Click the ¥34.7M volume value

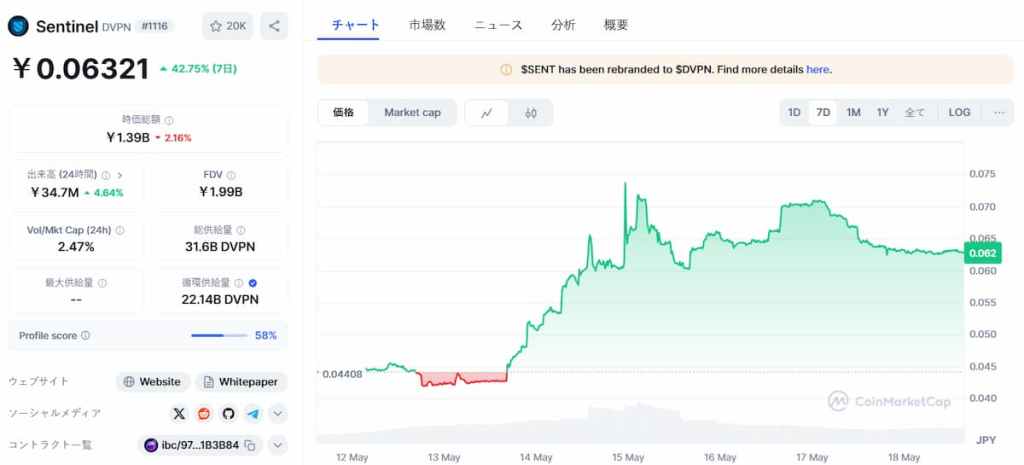tap(55, 193)
